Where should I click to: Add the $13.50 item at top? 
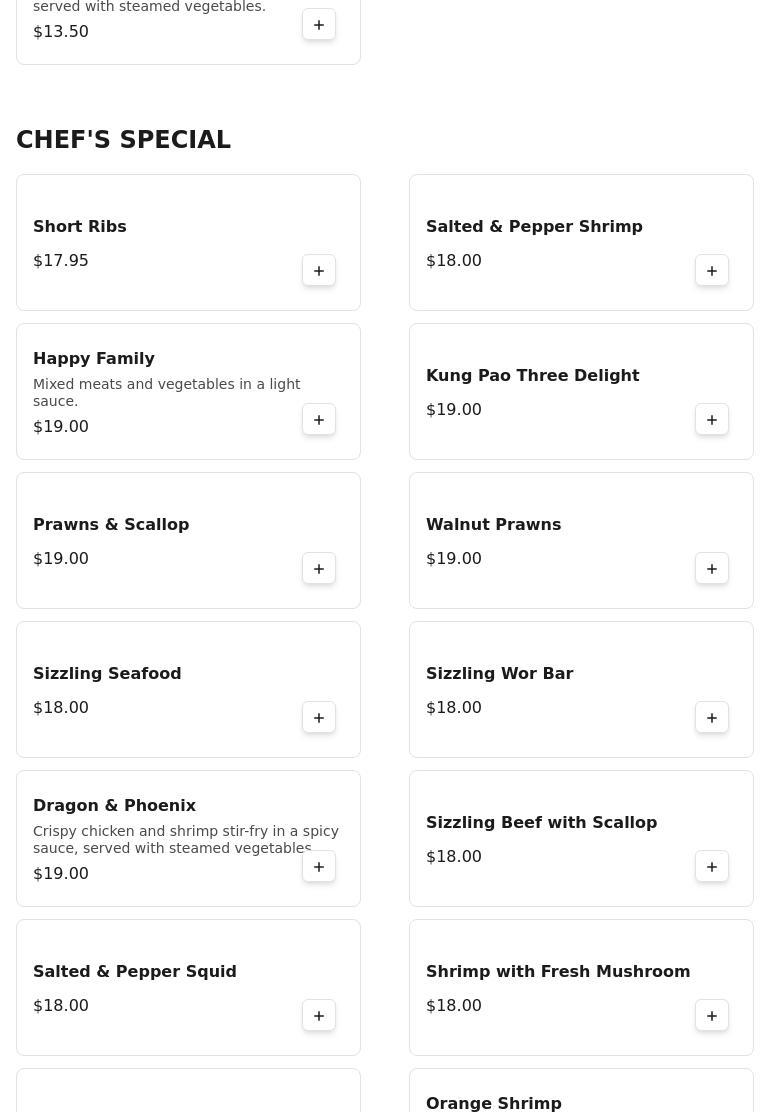coord(319,25)
